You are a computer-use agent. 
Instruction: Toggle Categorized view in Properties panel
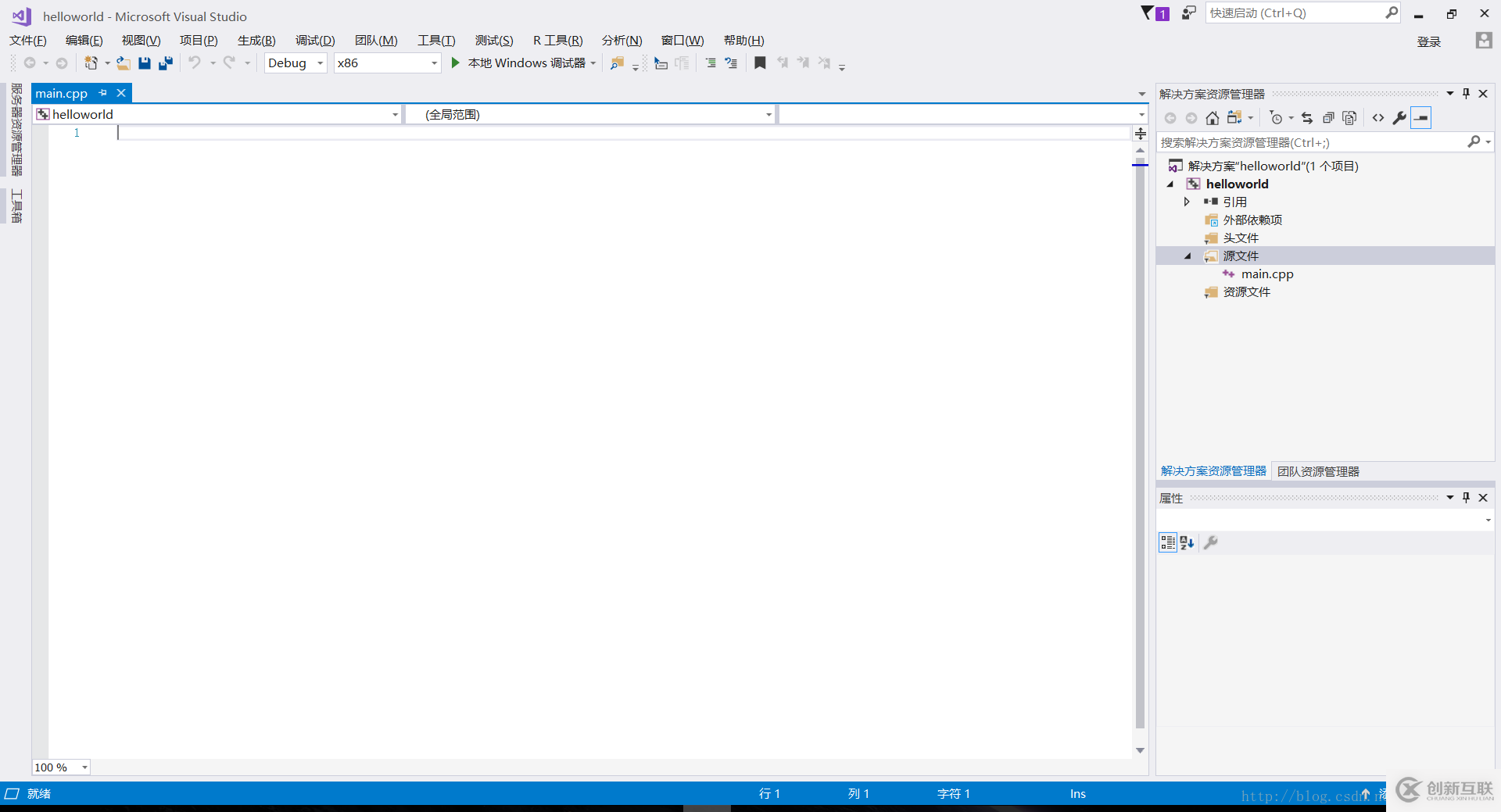point(1168,542)
